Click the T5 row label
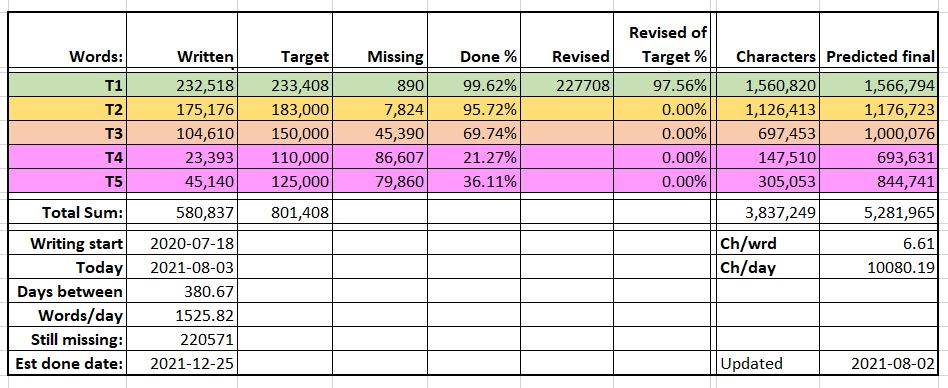The image size is (948, 388). coord(67,181)
